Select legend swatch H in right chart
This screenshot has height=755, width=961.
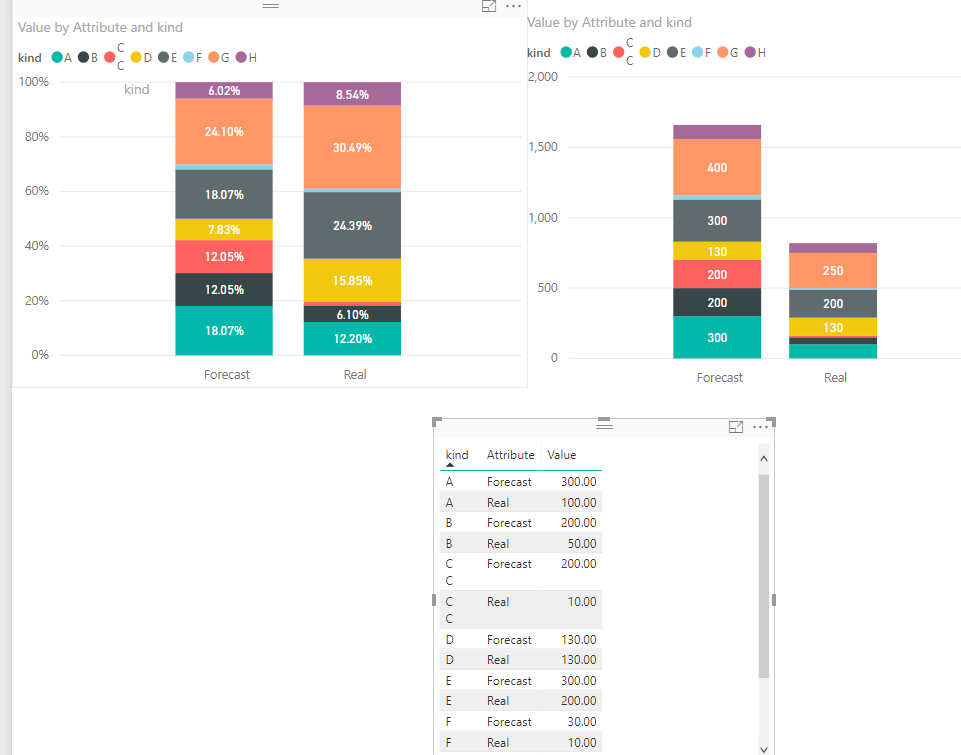[x=750, y=52]
